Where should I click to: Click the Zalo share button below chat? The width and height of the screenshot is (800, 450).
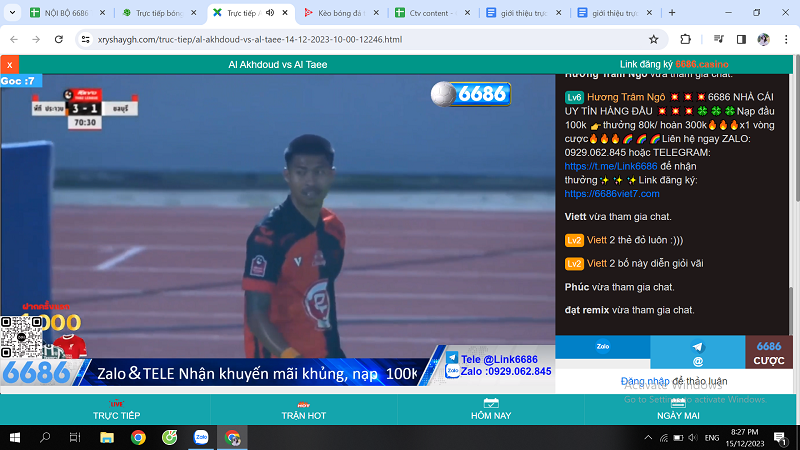pos(603,352)
